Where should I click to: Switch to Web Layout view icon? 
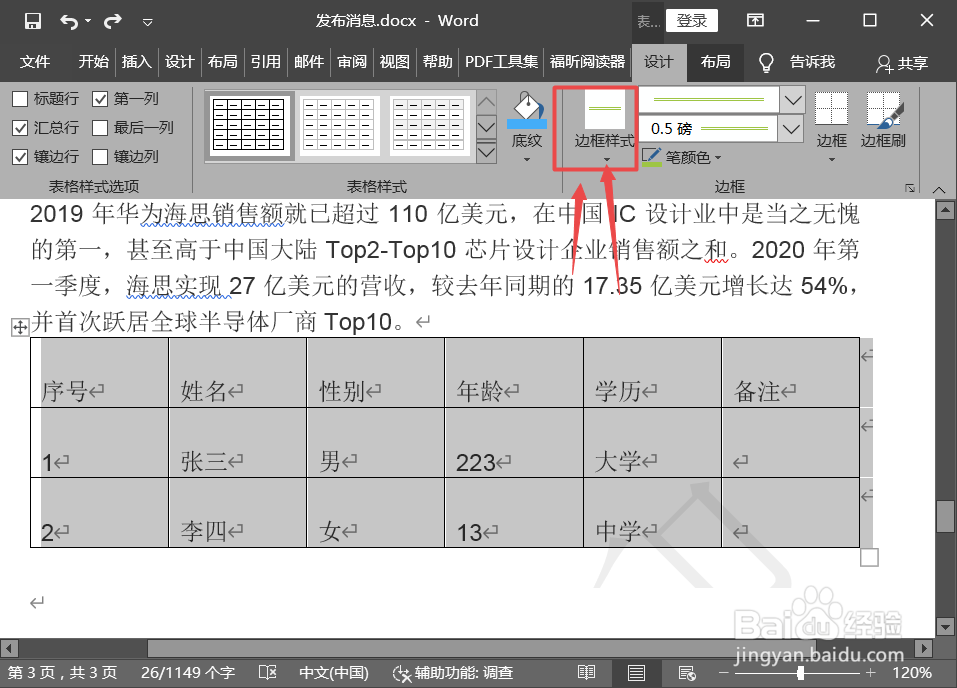pyautogui.click(x=687, y=673)
